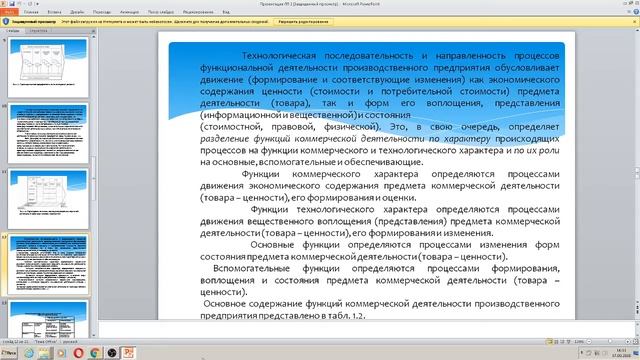This screenshot has width=640, height=360.
Task: Open the Дизайн ribbon tab
Action: click(77, 12)
